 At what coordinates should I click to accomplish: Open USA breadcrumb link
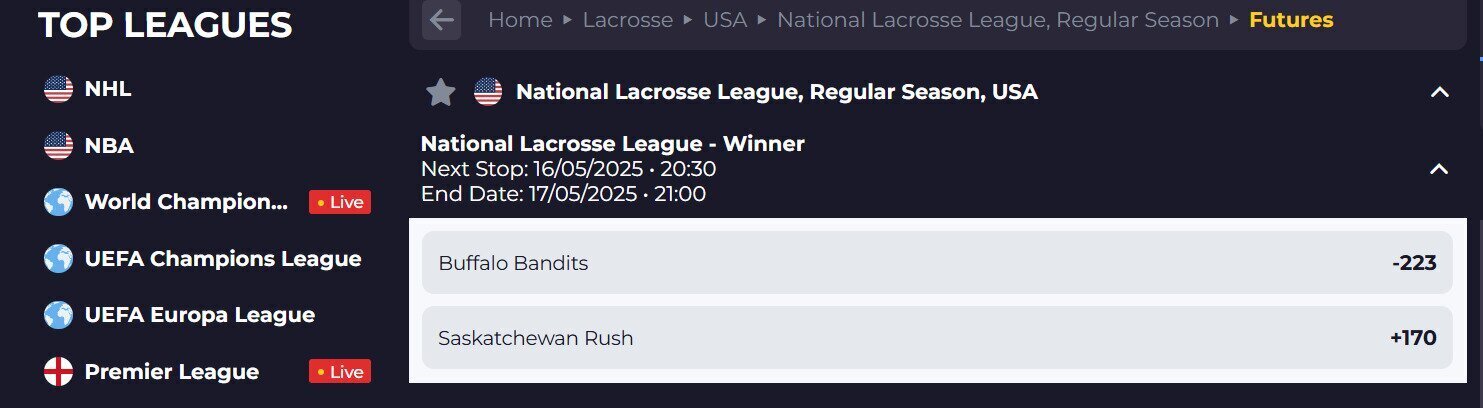point(725,20)
